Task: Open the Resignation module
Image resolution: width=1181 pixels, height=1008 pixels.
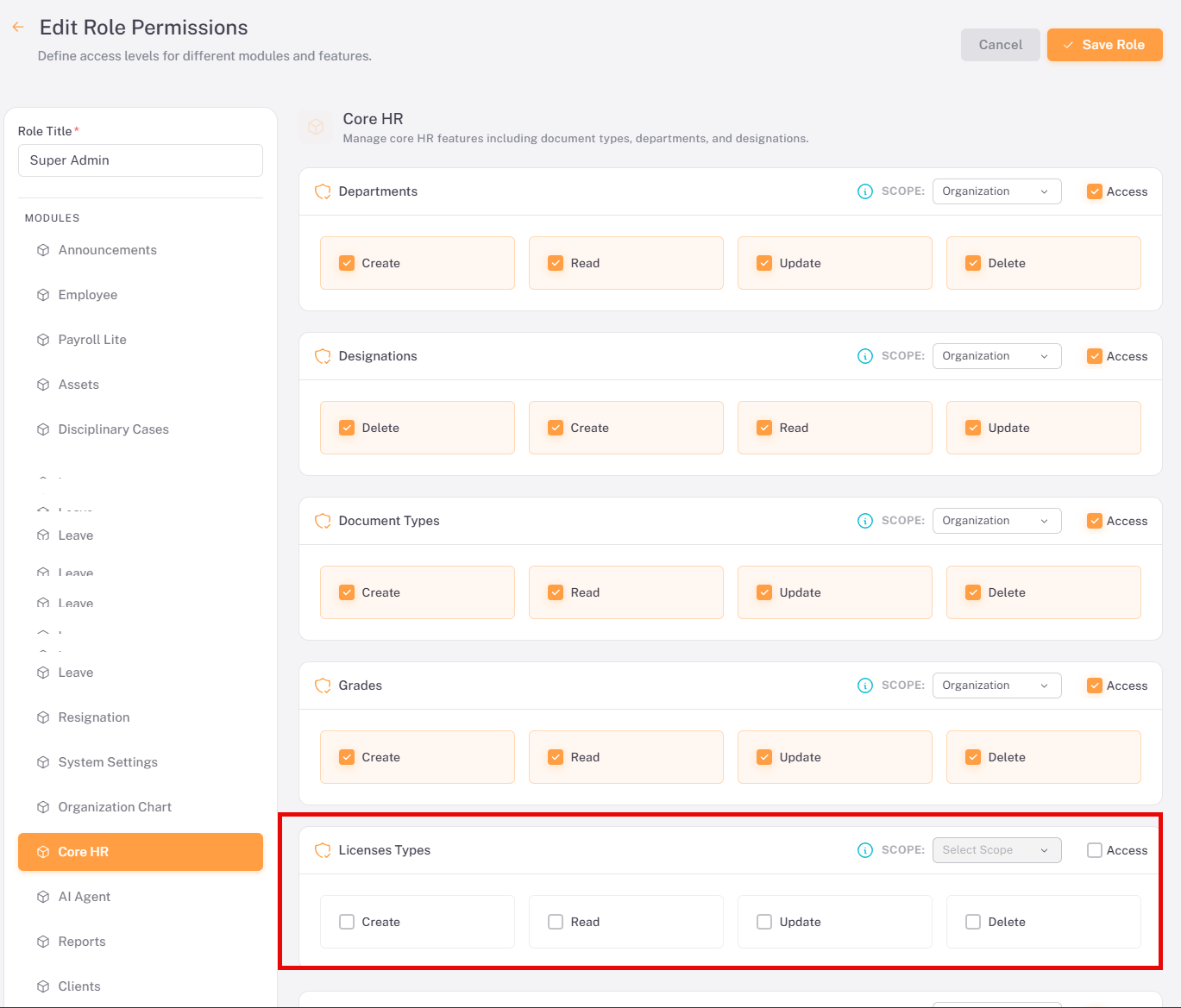Action: [x=140, y=717]
